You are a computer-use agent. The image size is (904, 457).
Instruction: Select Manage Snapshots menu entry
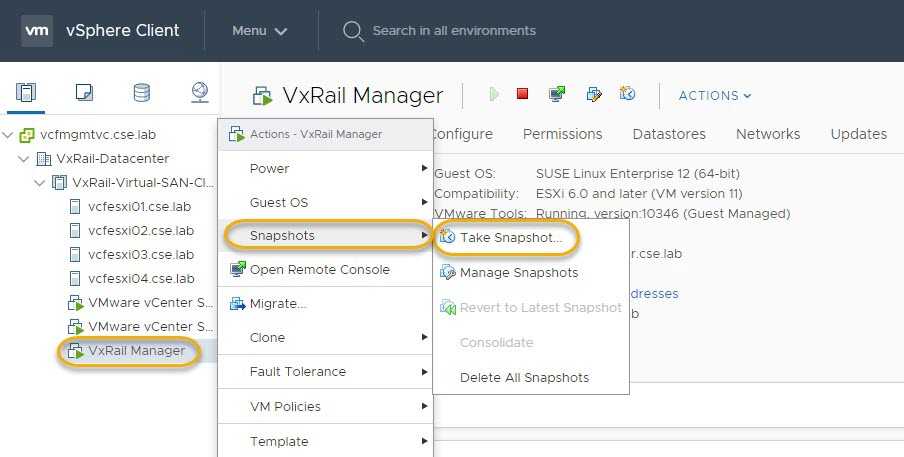pos(518,272)
